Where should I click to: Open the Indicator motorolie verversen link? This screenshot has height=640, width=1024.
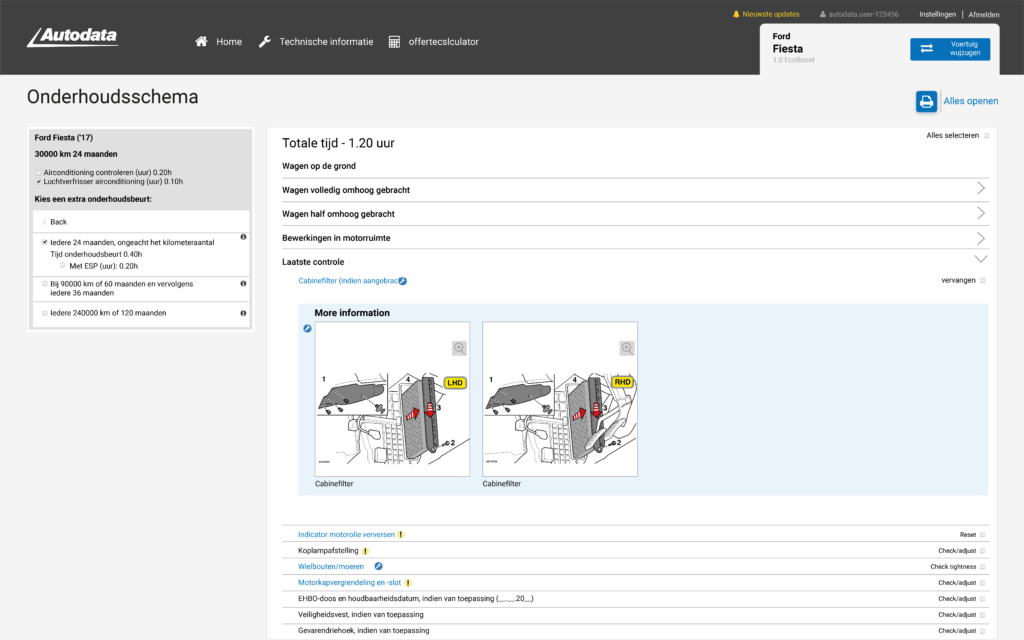[x=346, y=535]
